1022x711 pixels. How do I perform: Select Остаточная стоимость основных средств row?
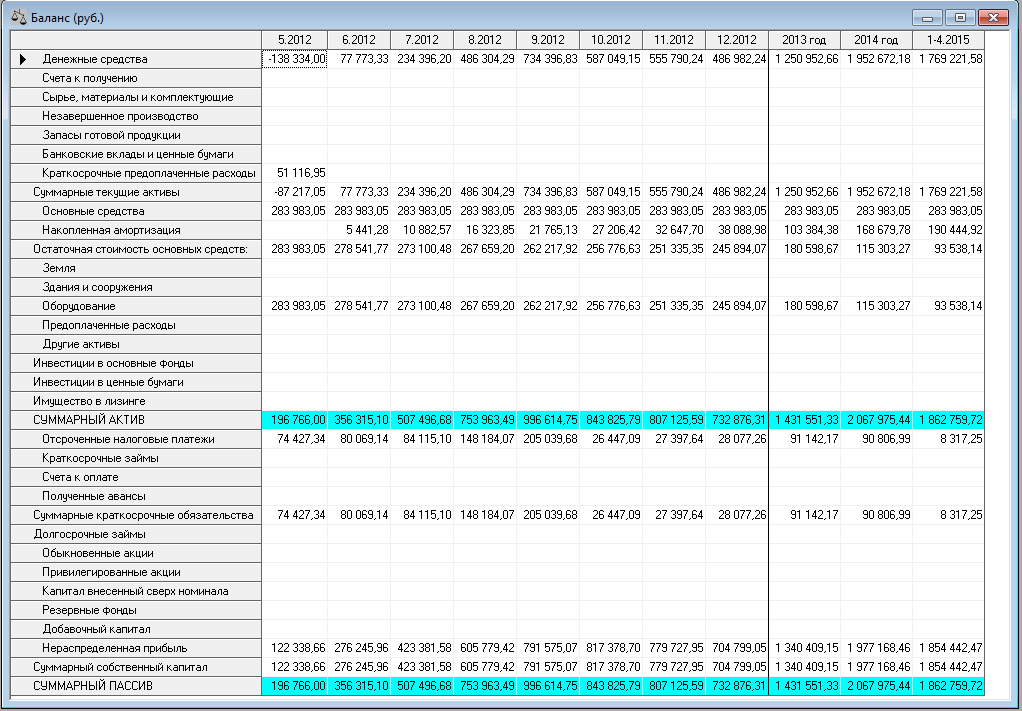(x=136, y=249)
